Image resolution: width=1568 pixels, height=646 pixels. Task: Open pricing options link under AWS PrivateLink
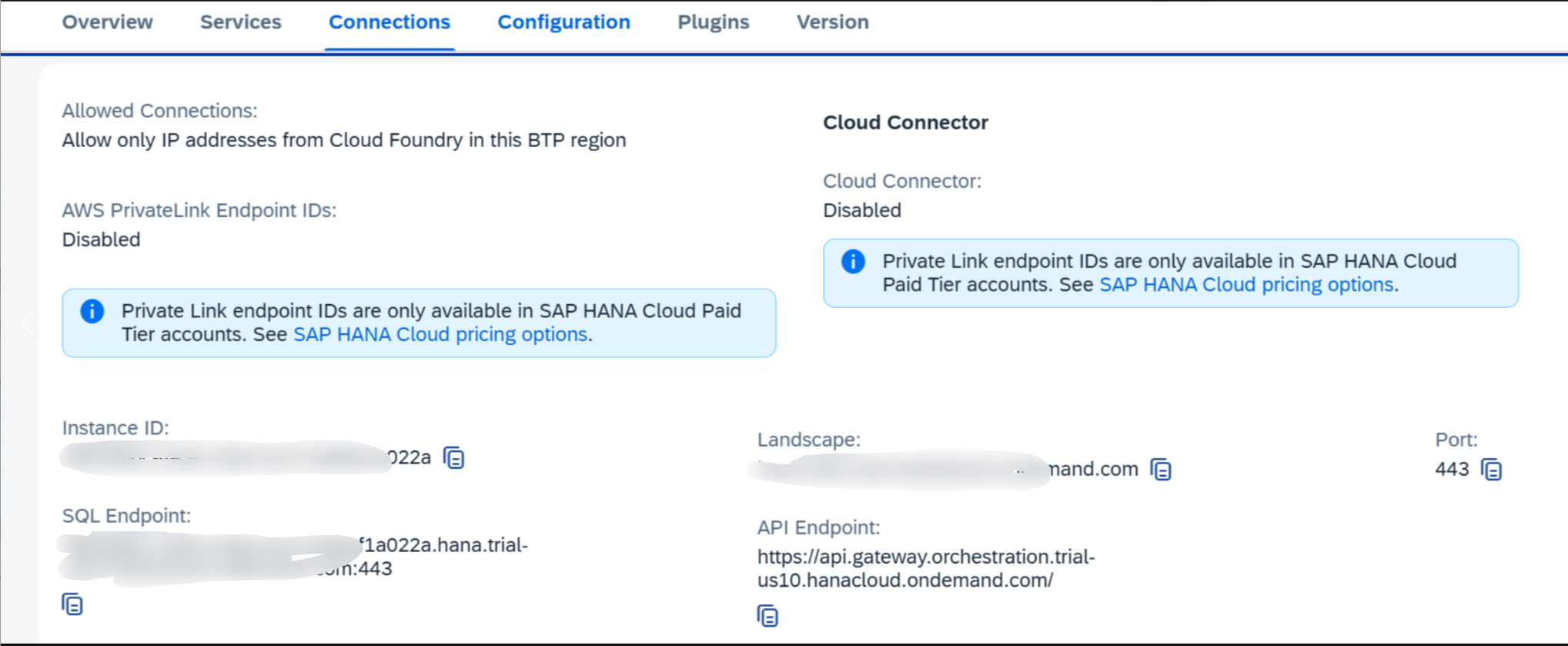click(x=440, y=334)
